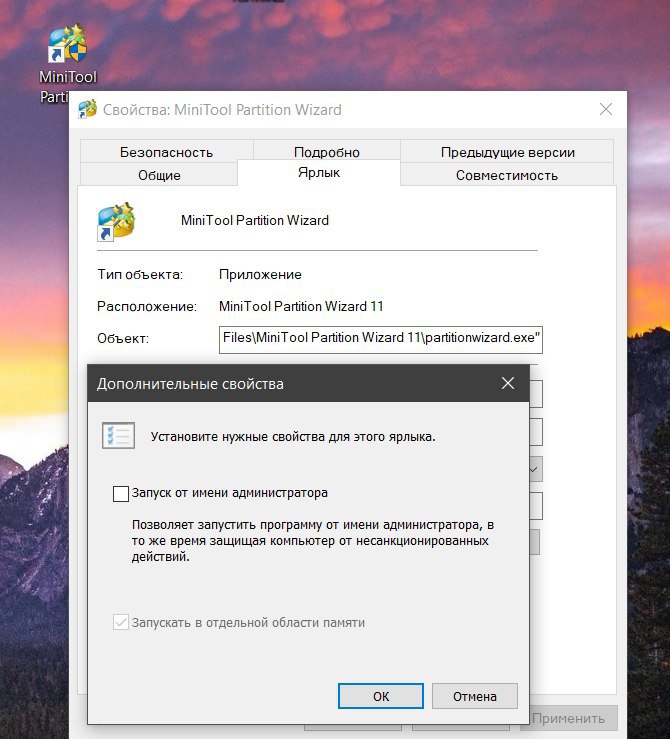670x739 pixels.
Task: Open the Подробно tab
Action: pos(327,152)
